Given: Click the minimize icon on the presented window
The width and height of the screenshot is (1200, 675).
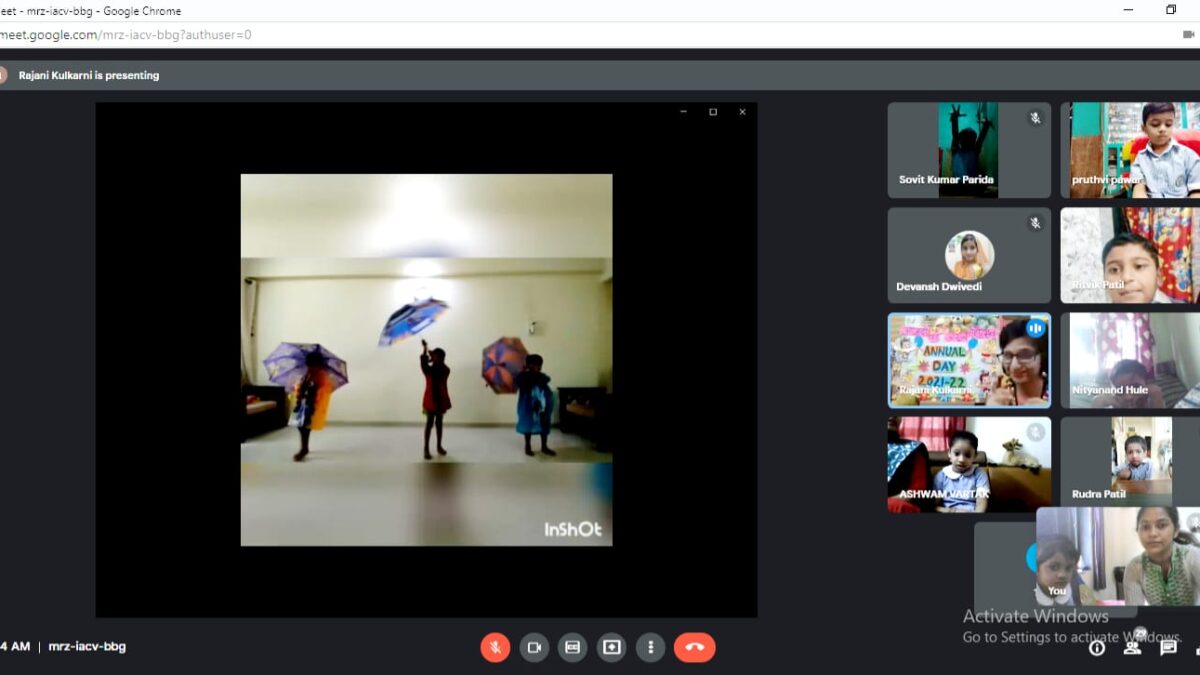Looking at the screenshot, I should (683, 112).
